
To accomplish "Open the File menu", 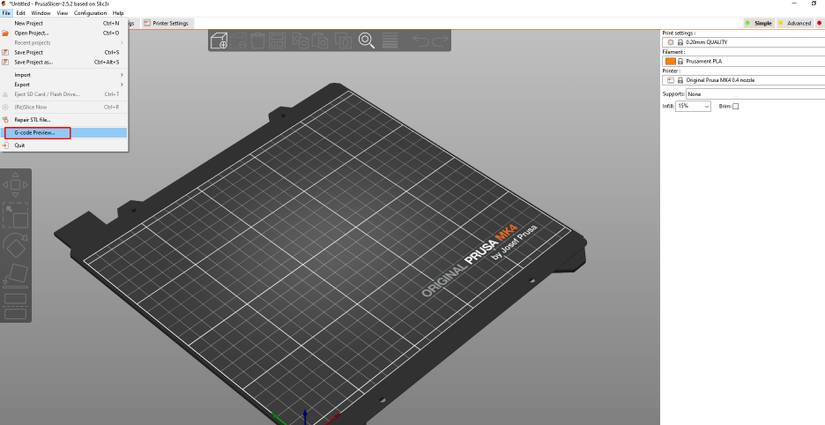I will point(6,13).
